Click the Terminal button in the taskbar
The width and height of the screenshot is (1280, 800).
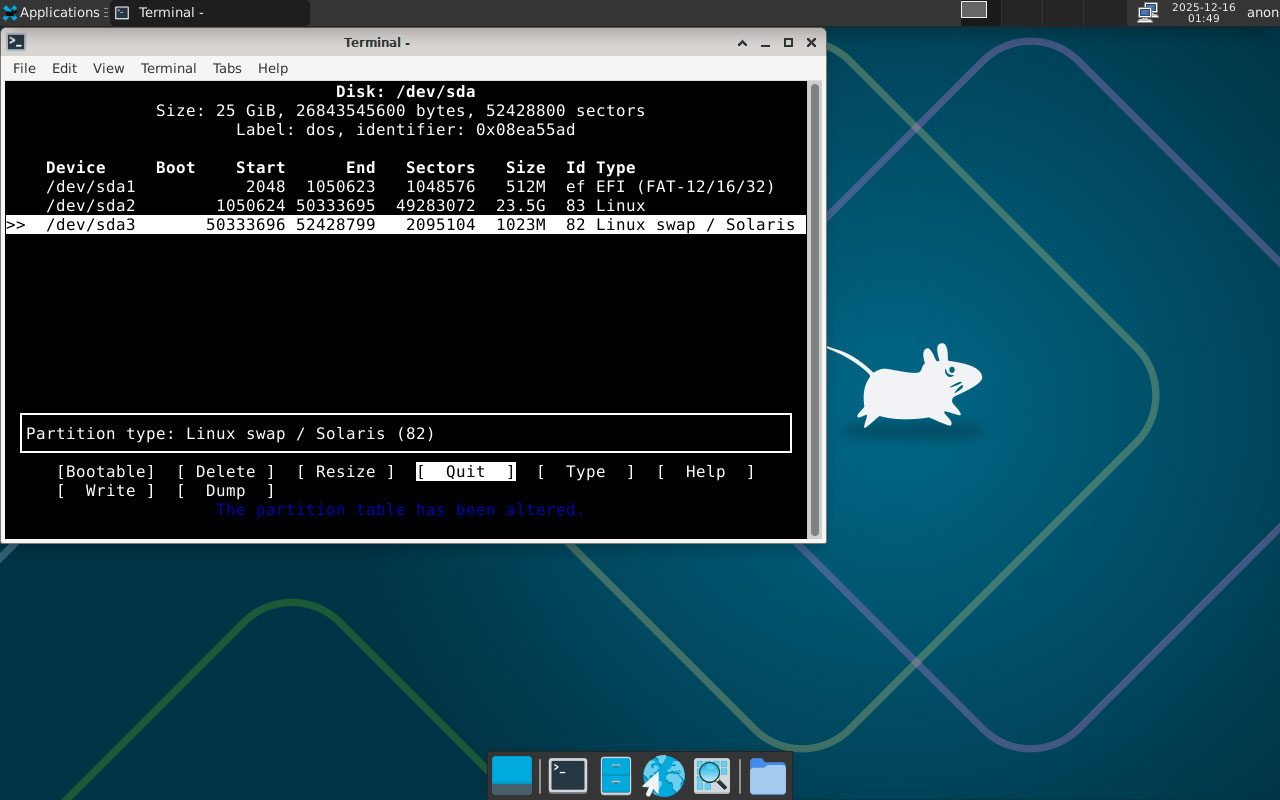coord(210,13)
